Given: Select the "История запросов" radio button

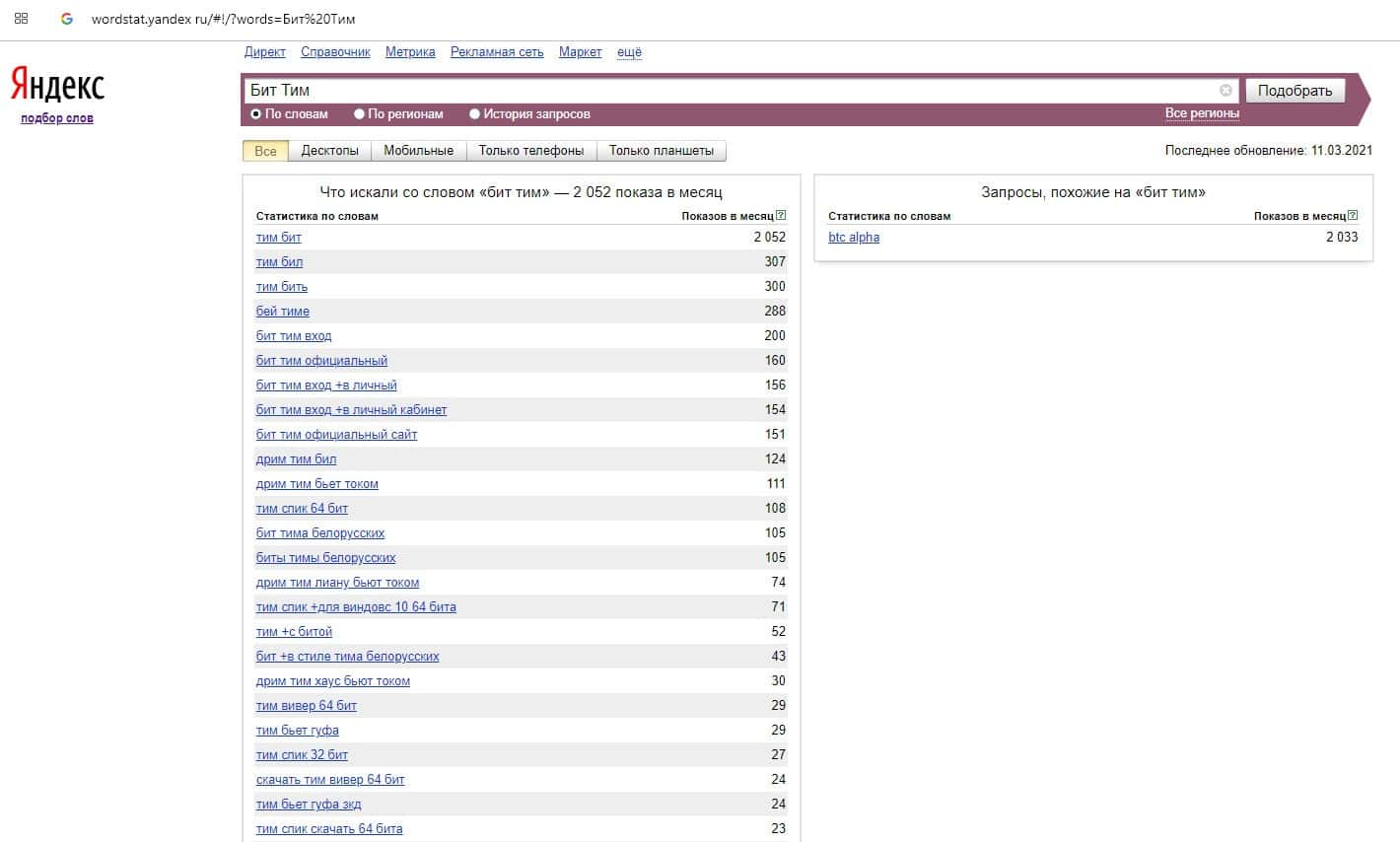Looking at the screenshot, I should (474, 114).
